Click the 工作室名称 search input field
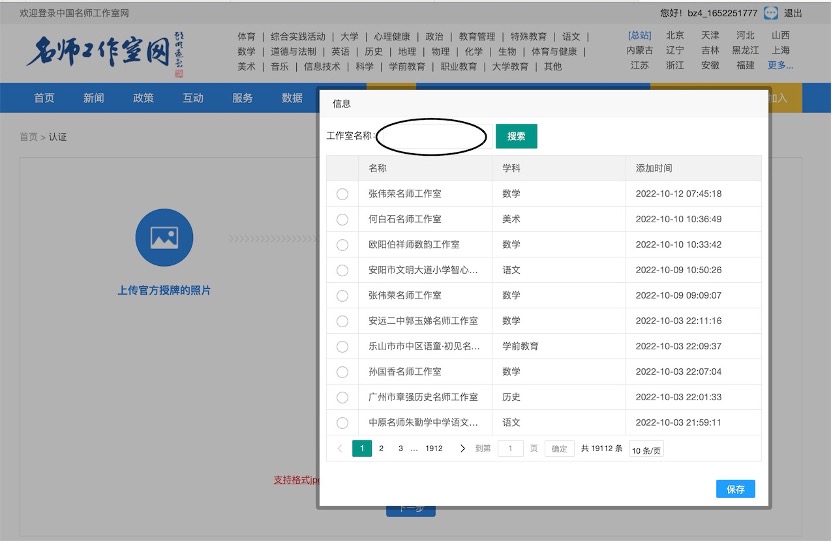This screenshot has height=542, width=832. pos(434,136)
